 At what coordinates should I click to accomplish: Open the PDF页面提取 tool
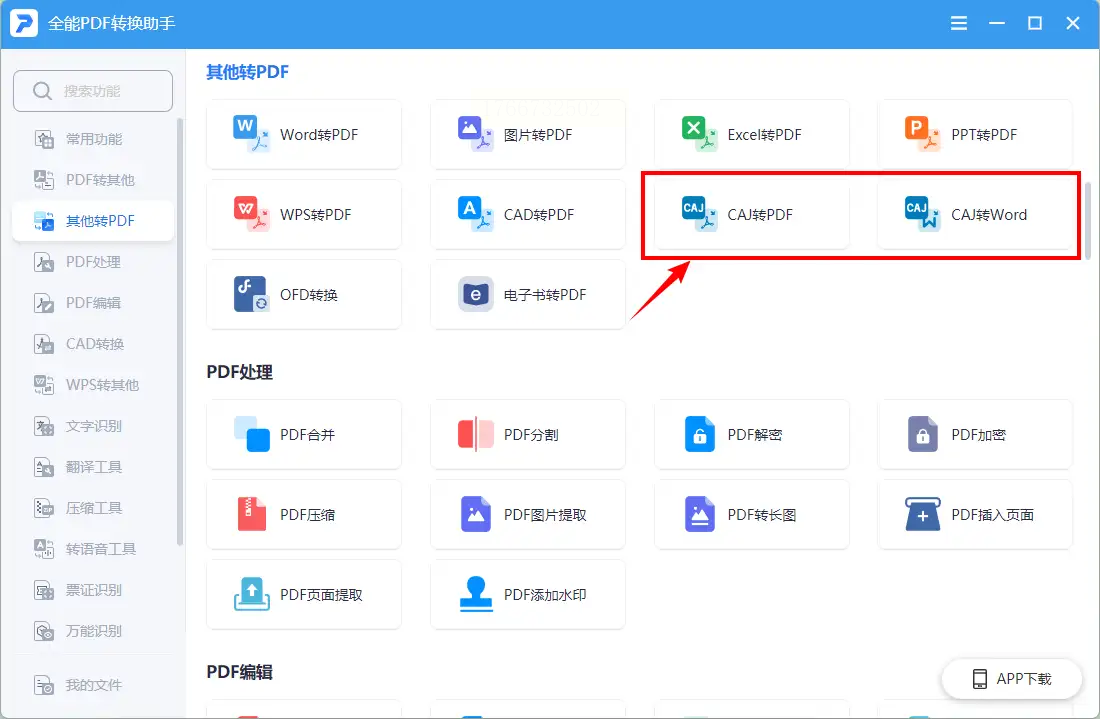coord(304,594)
